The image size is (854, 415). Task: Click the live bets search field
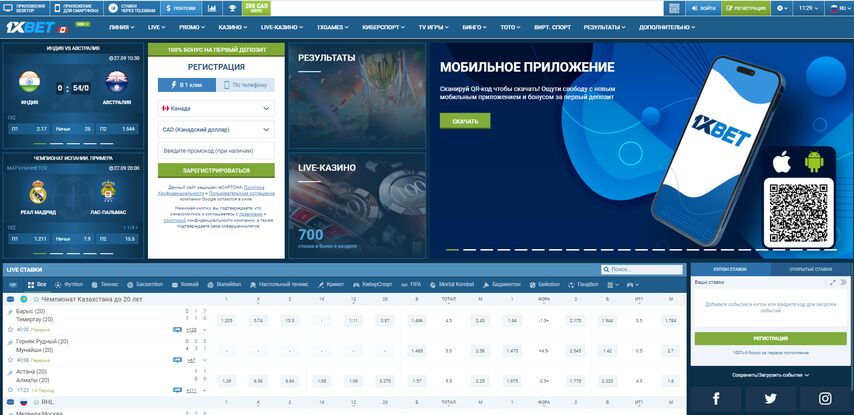[x=642, y=270]
